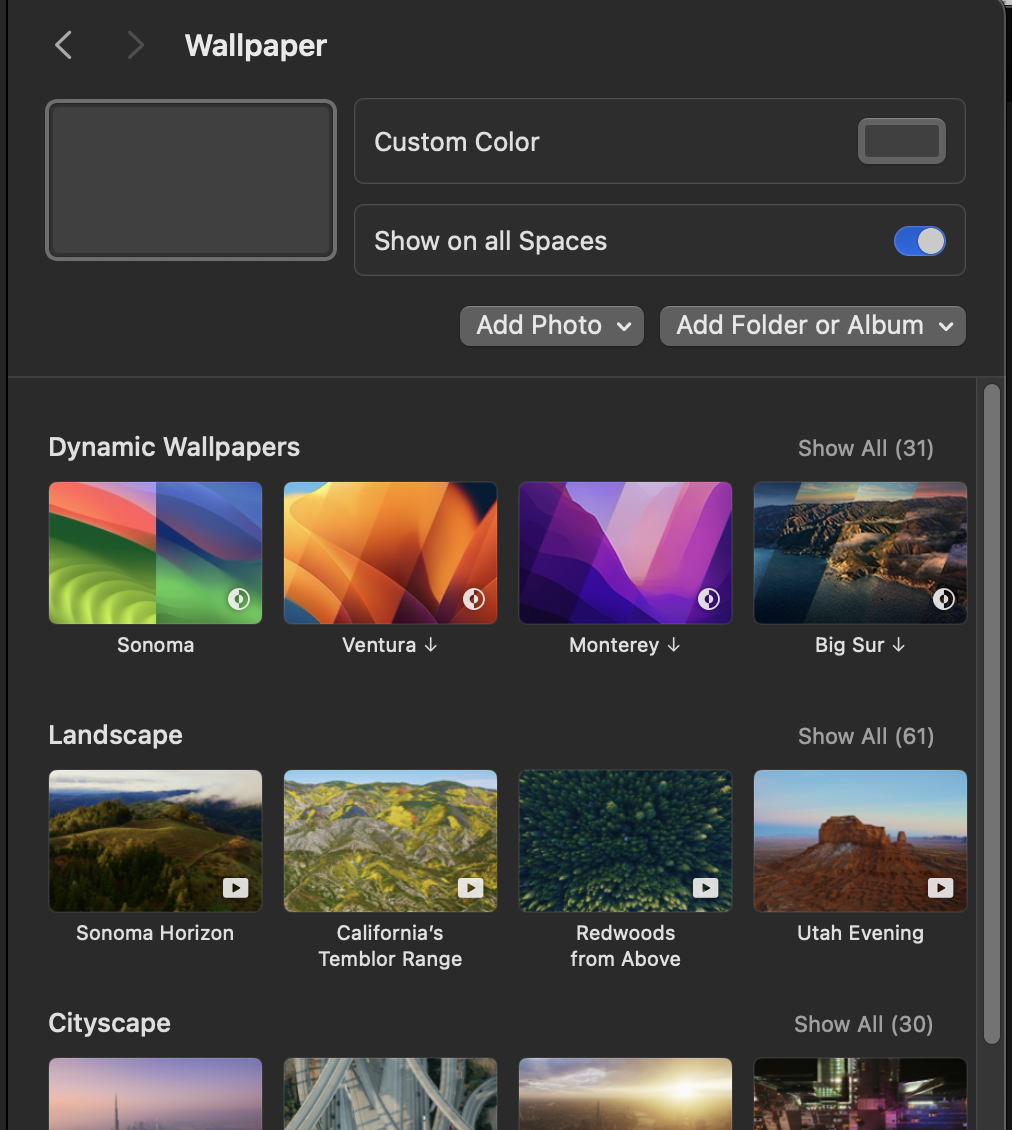The image size is (1012, 1130).
Task: Show all 31 Dynamic Wallpapers
Action: tap(866, 448)
